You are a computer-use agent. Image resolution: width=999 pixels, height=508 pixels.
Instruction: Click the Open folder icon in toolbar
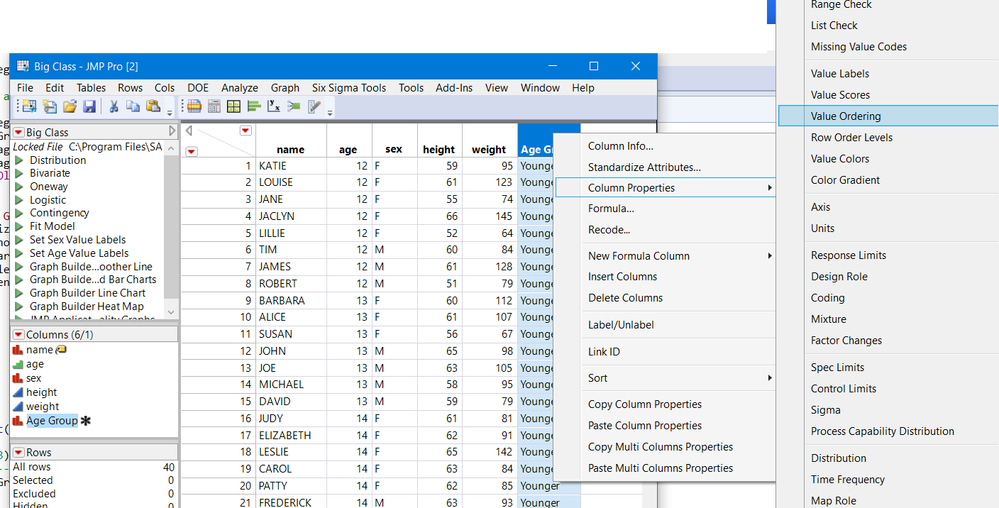tap(69, 107)
